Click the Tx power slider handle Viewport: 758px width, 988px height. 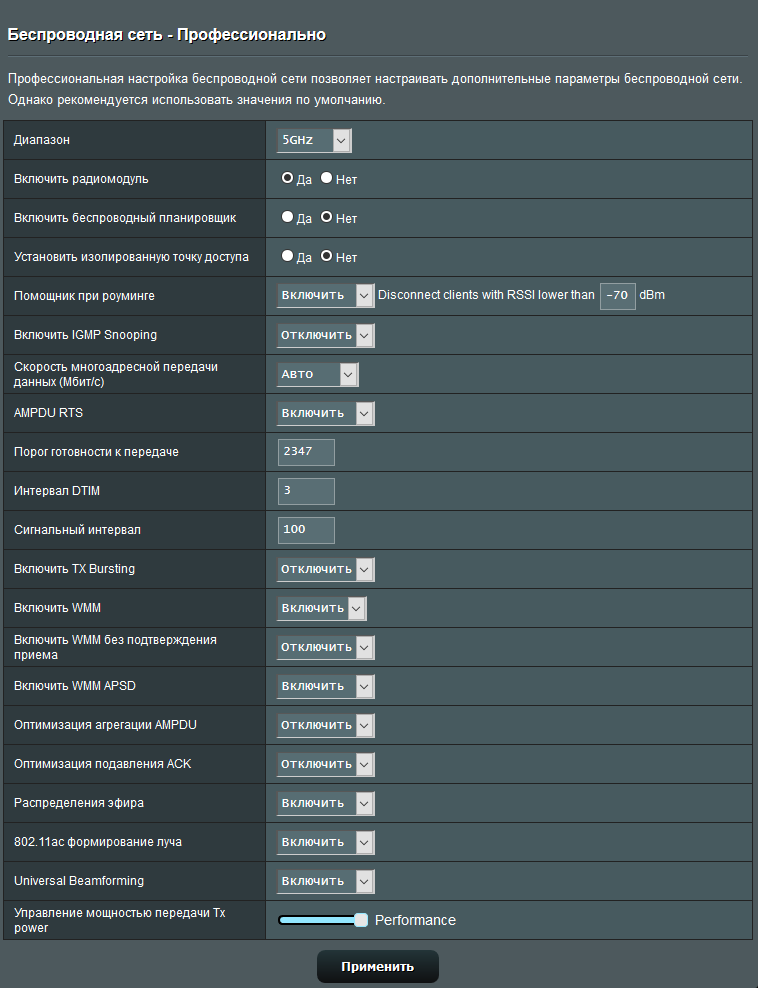[x=361, y=920]
